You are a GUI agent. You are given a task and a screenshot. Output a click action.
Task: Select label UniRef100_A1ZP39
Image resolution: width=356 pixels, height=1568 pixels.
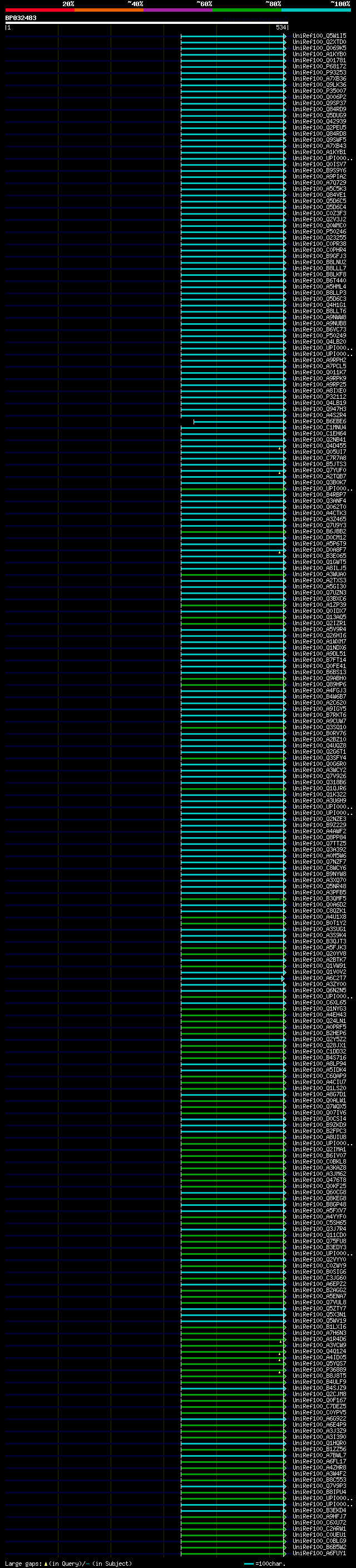tap(319, 605)
